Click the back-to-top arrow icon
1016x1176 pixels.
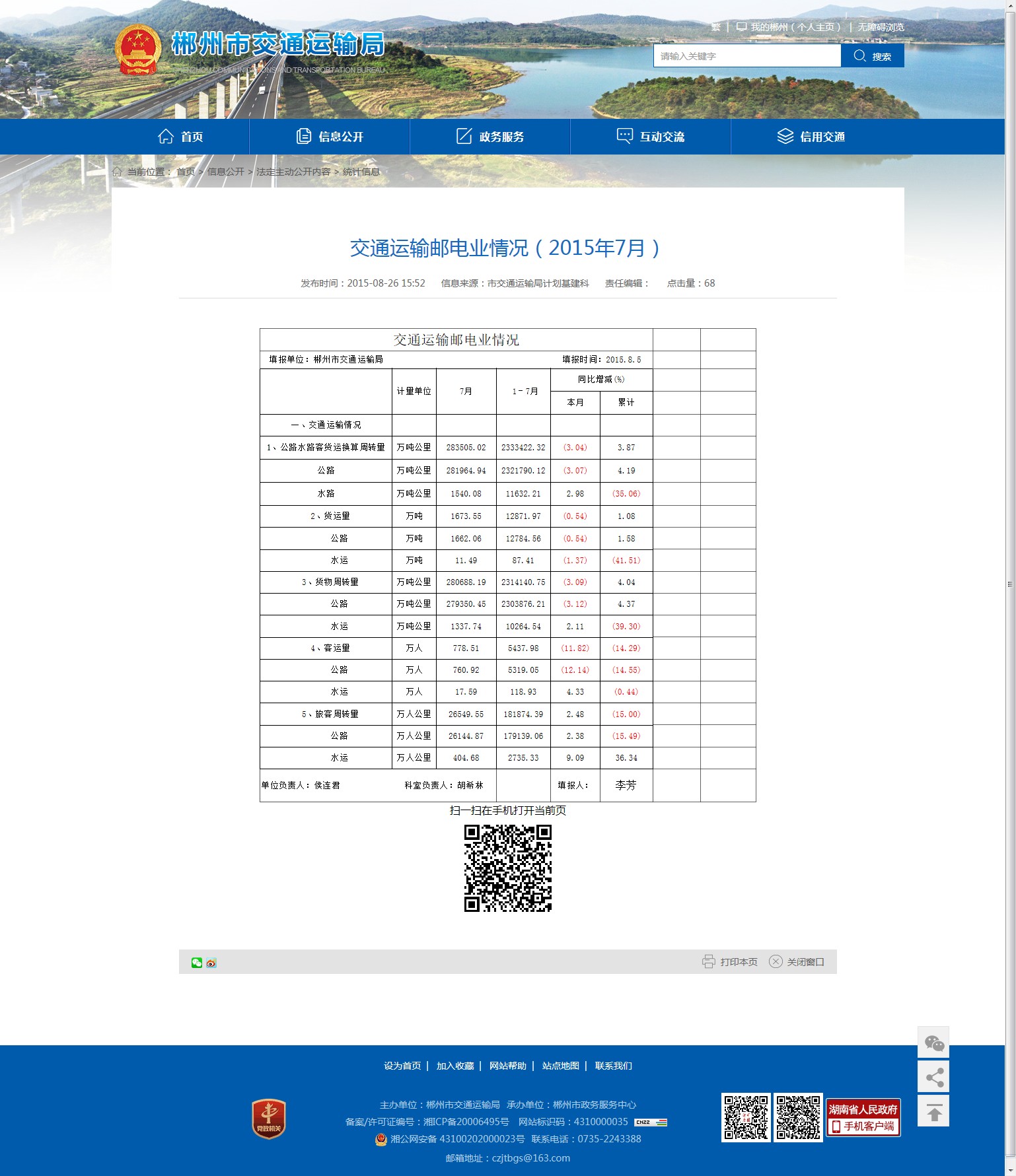tap(933, 1113)
